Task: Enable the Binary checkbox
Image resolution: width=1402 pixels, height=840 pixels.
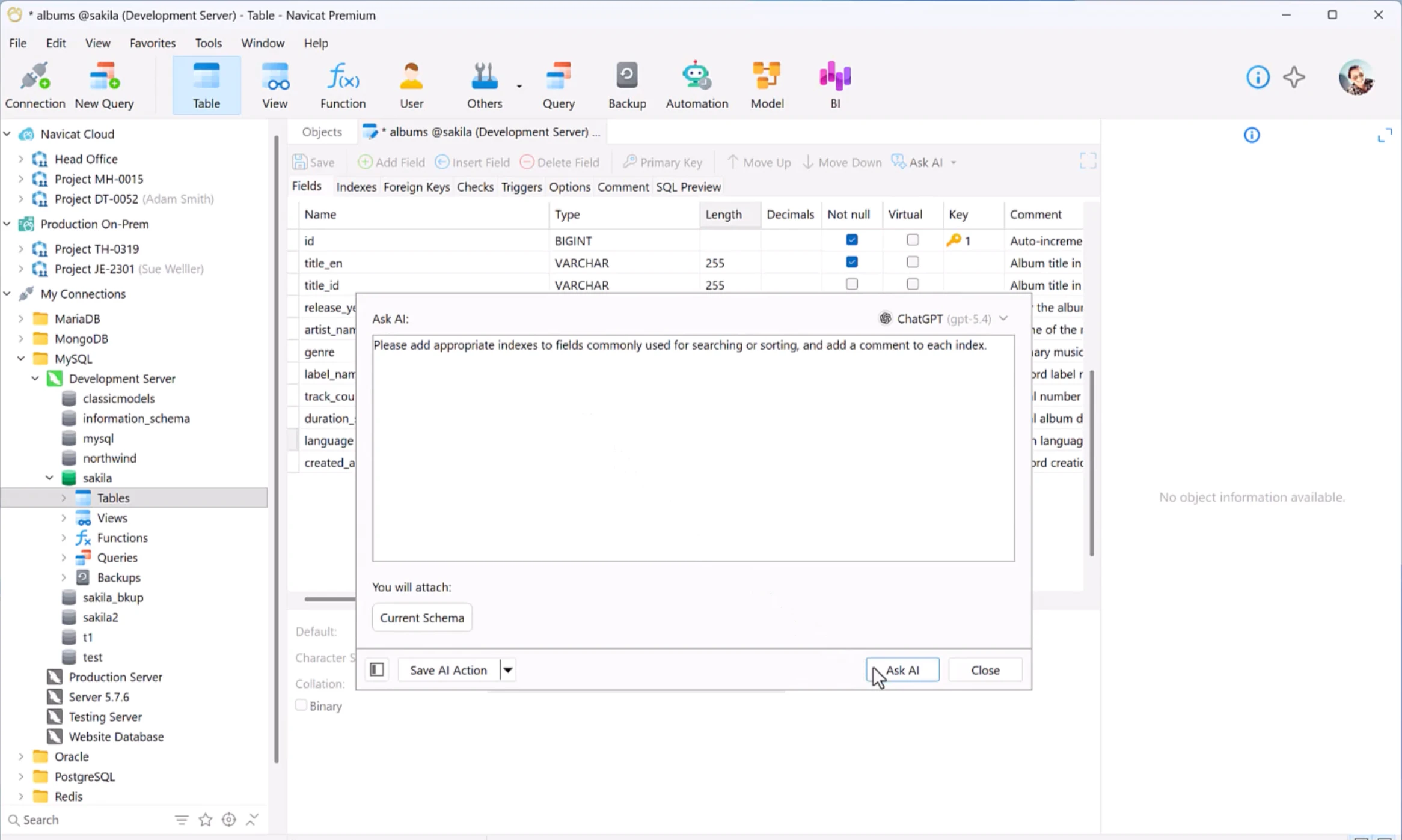Action: tap(301, 705)
